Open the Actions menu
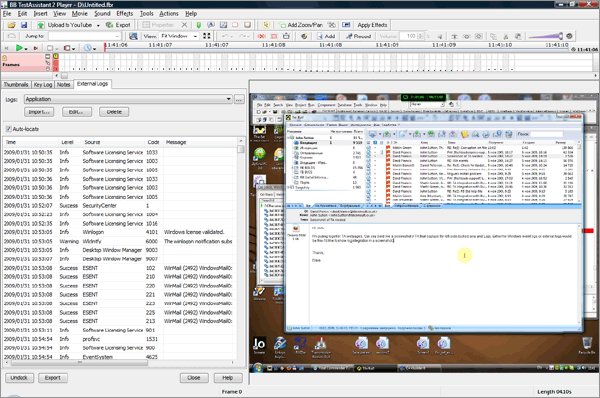This screenshot has width=600, height=398. pyautogui.click(x=169, y=13)
